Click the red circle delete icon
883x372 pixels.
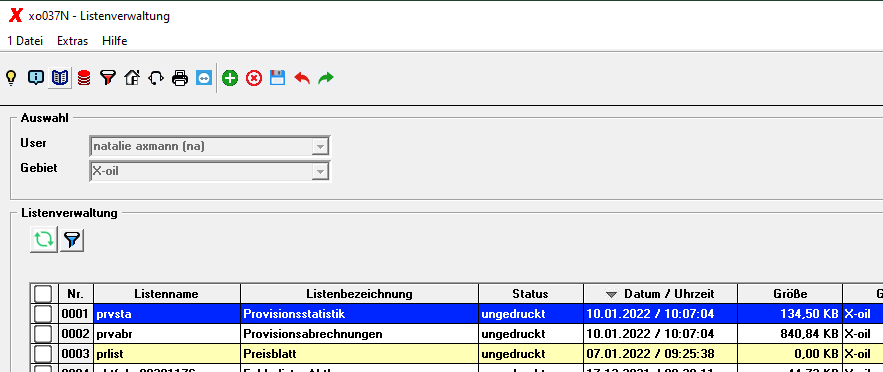[x=254, y=78]
